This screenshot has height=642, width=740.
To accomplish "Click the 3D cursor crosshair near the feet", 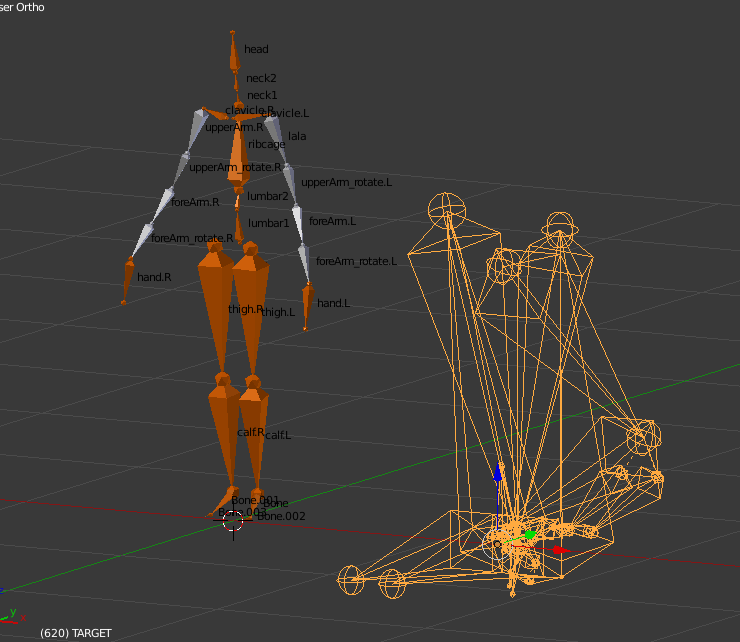I will click(233, 521).
